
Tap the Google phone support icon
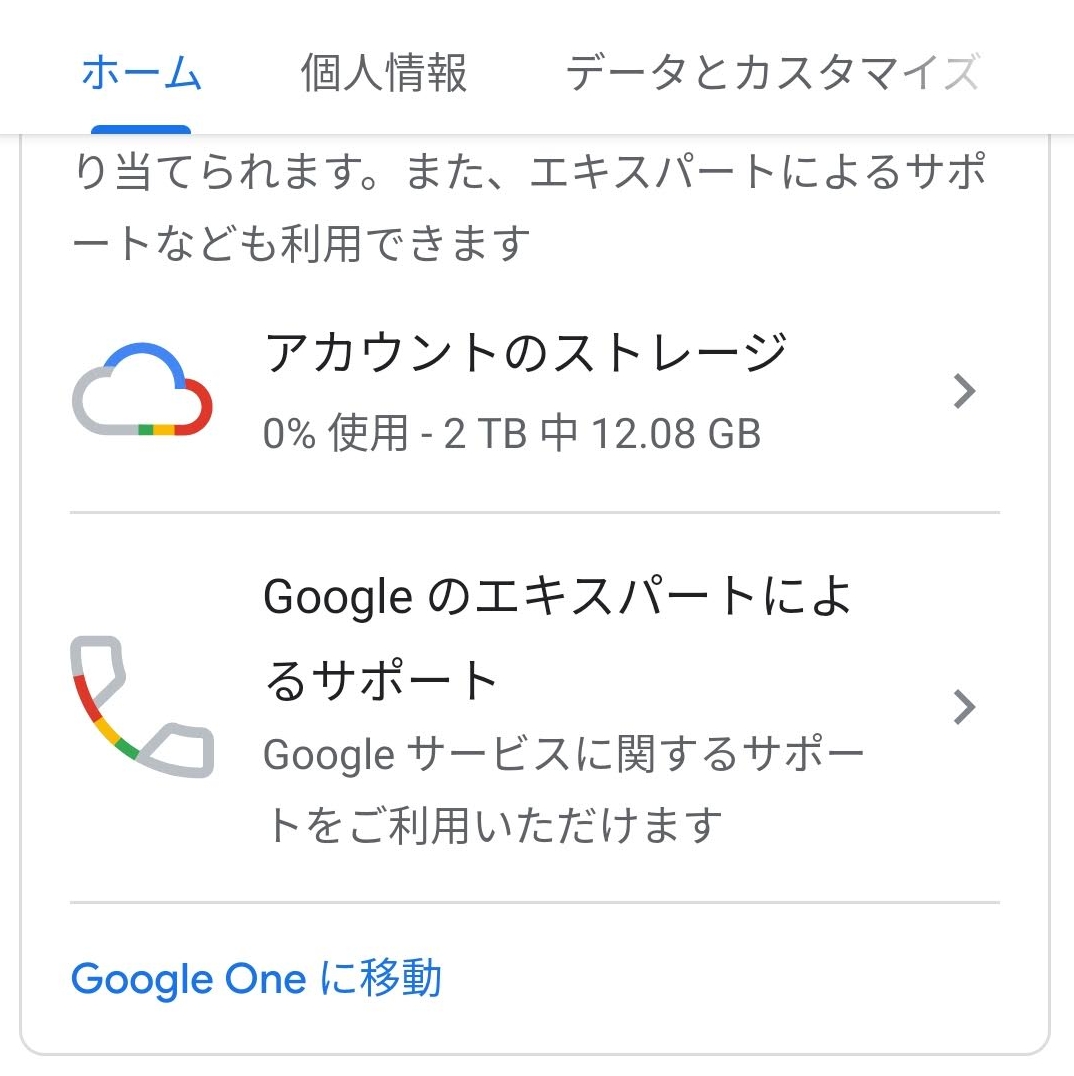[x=142, y=707]
